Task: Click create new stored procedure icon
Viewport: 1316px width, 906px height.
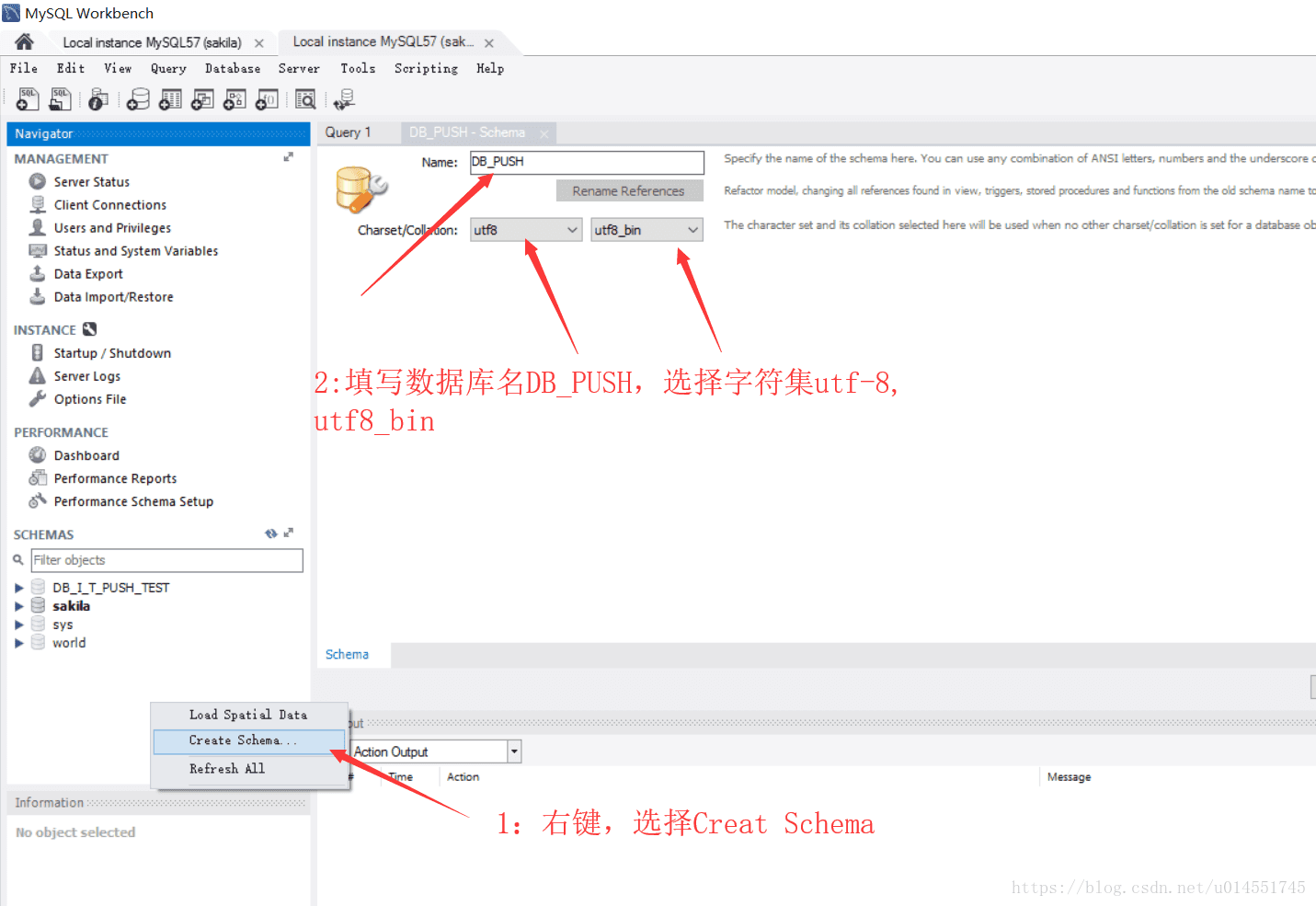Action: point(235,99)
